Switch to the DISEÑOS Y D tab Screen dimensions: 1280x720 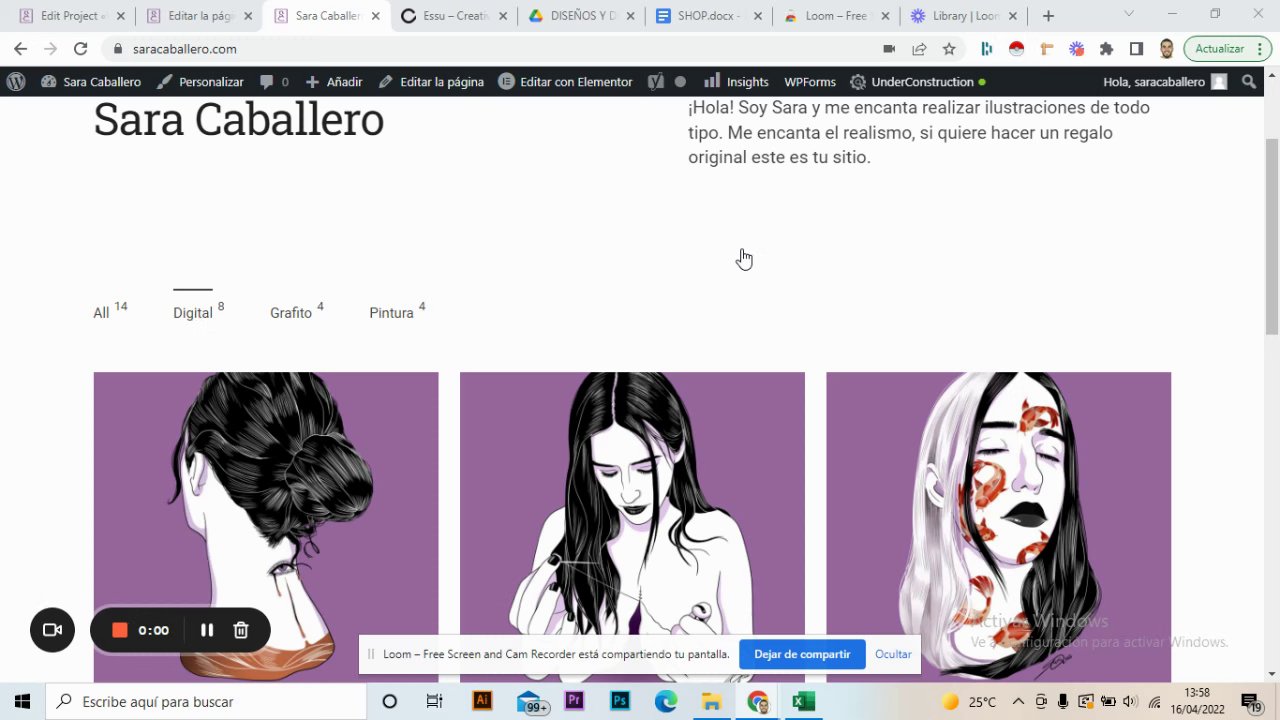pyautogui.click(x=580, y=16)
